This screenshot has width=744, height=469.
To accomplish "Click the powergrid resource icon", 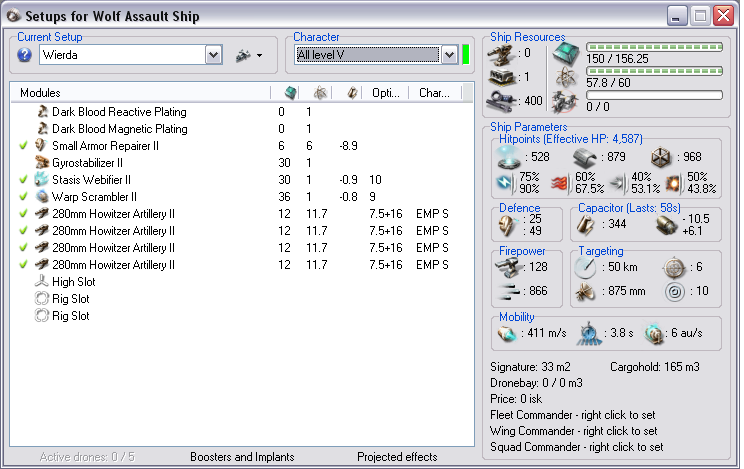I will click(566, 77).
